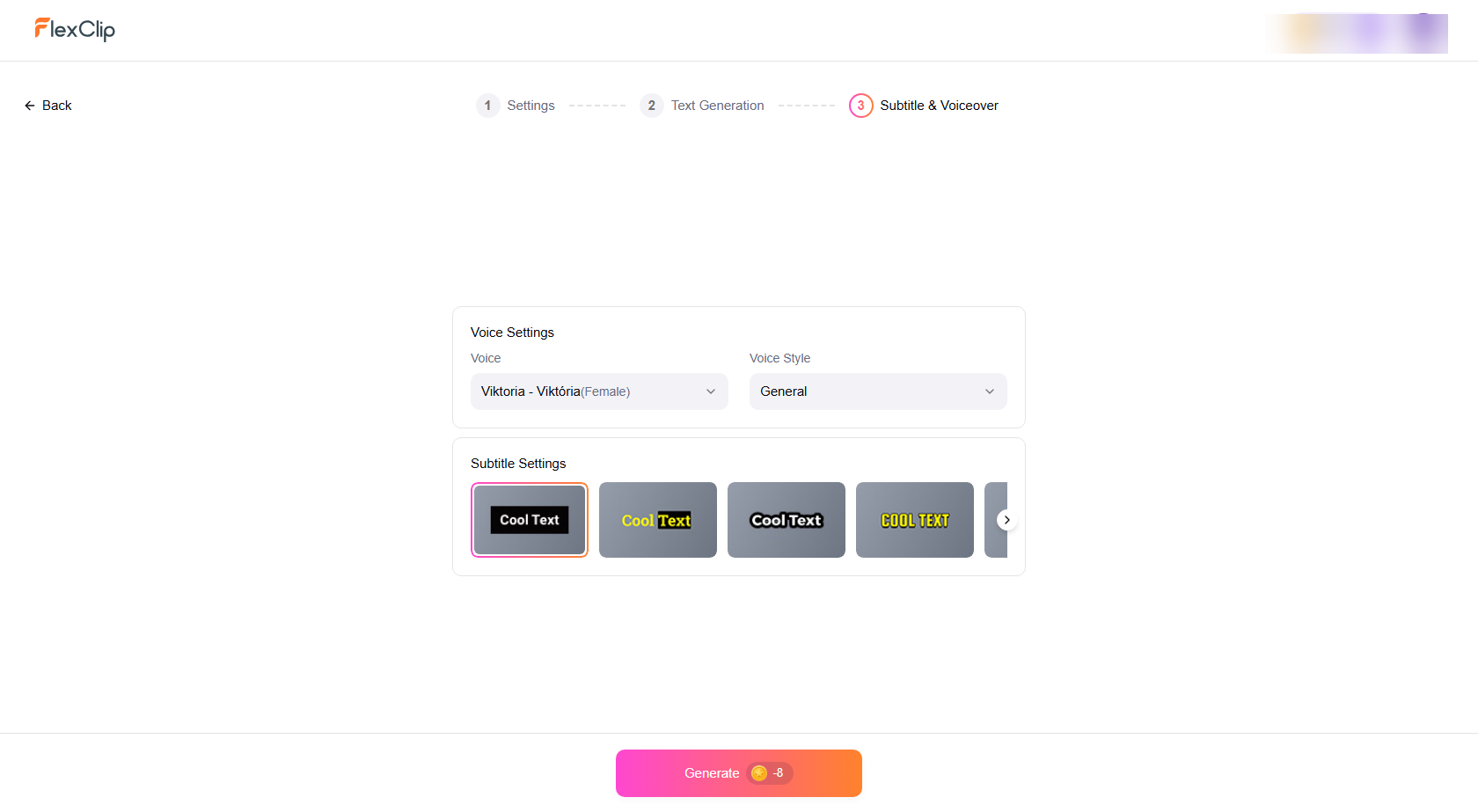Screen dimensions: 1478x812
Task: Select the yellow-highlighted Cool Text subtitle style
Action: point(657,520)
